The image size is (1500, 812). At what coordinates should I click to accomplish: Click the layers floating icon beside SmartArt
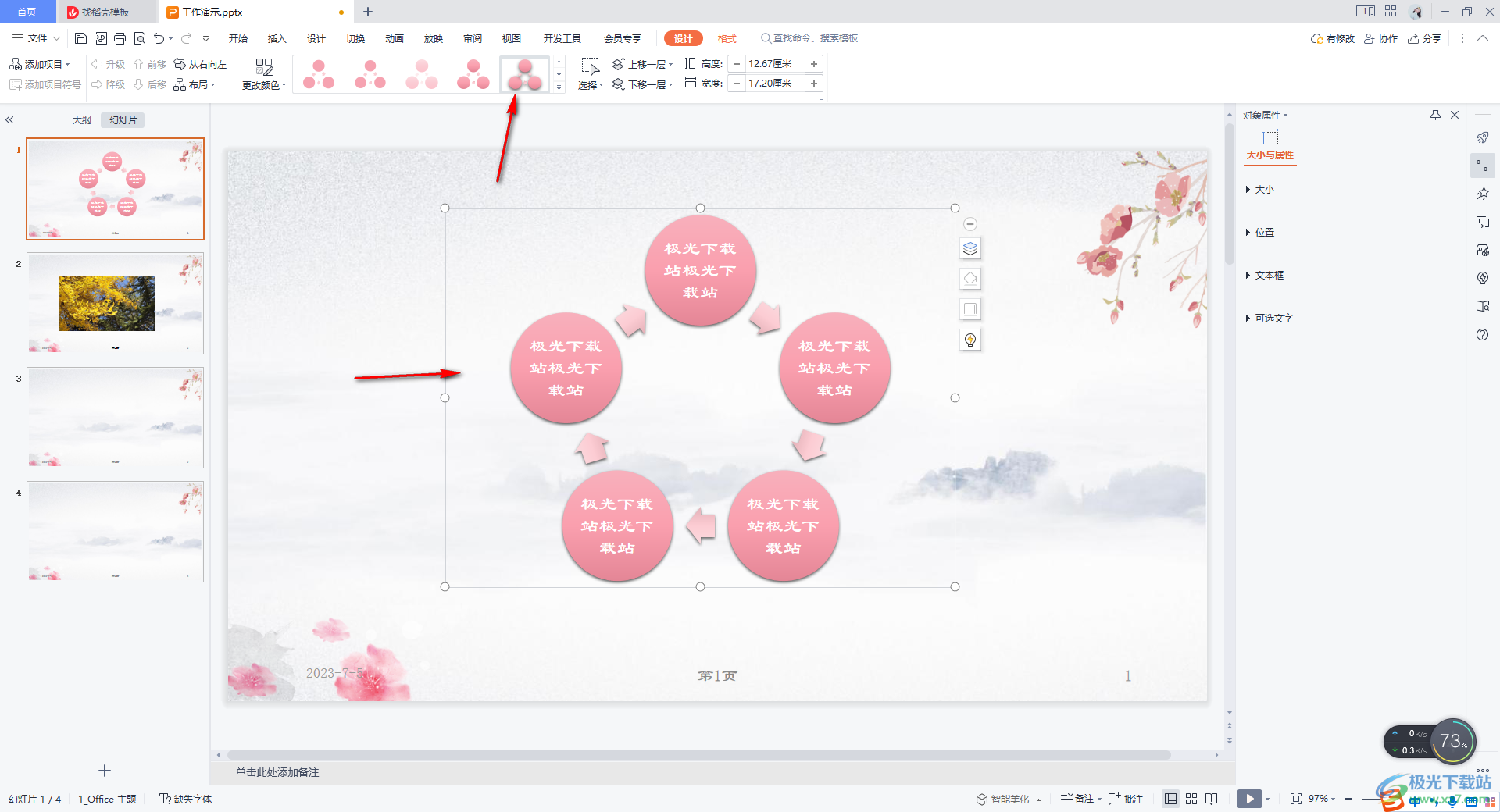tap(970, 249)
